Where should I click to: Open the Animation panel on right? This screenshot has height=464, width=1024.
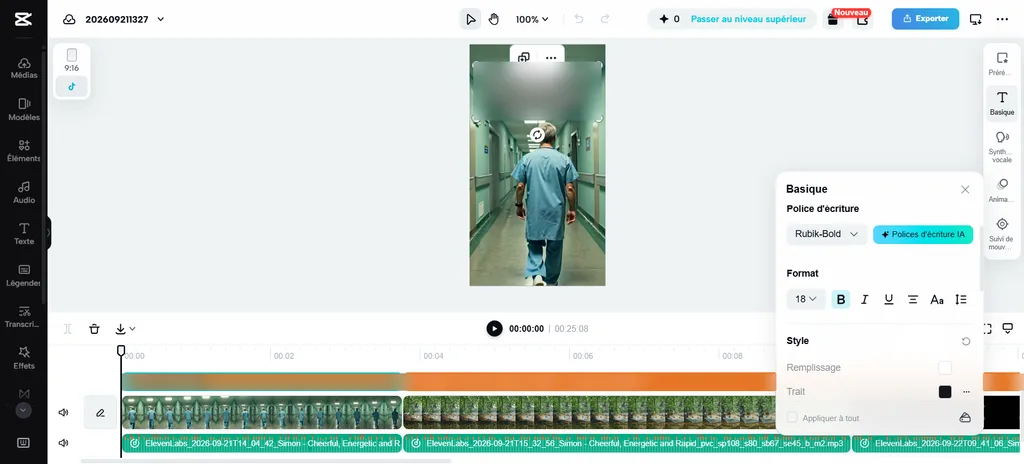[x=1002, y=190]
